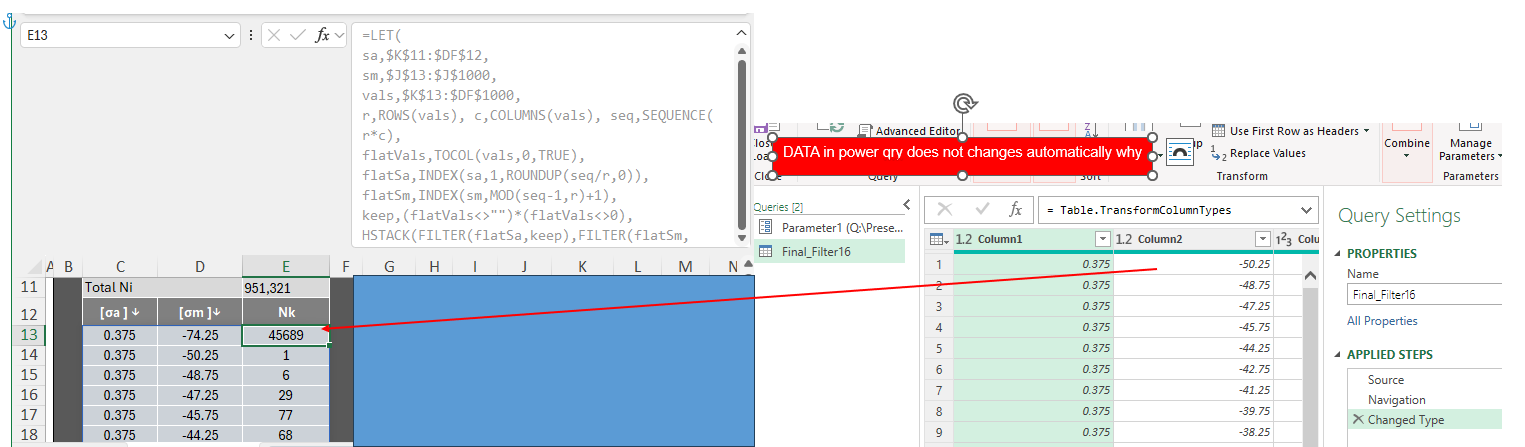Open the Column2 filter dropdown

(1262, 239)
